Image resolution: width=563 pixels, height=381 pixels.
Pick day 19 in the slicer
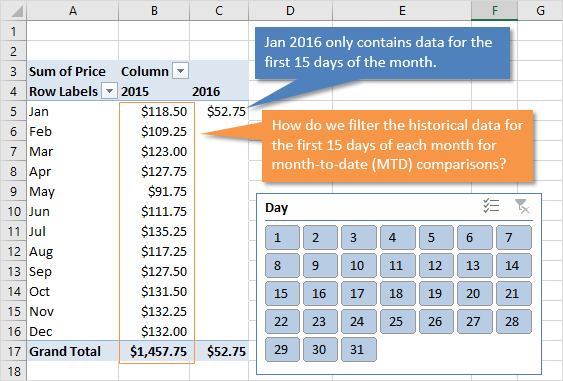tap(436, 293)
